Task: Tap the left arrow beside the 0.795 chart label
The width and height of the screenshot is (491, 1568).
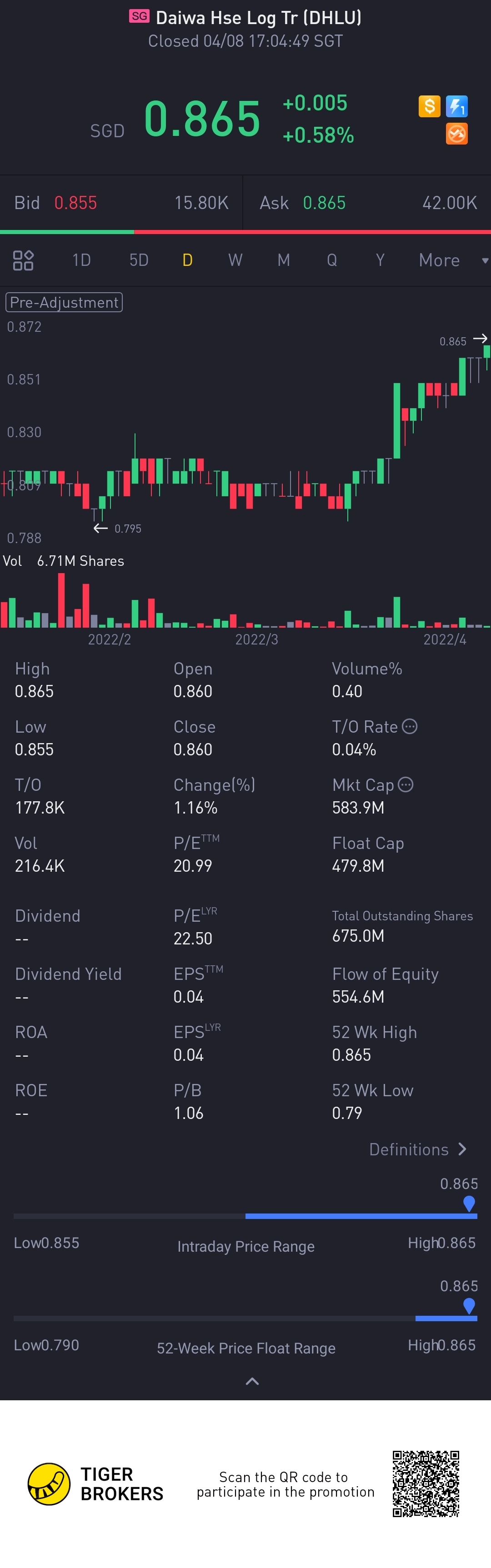Action: coord(100,528)
